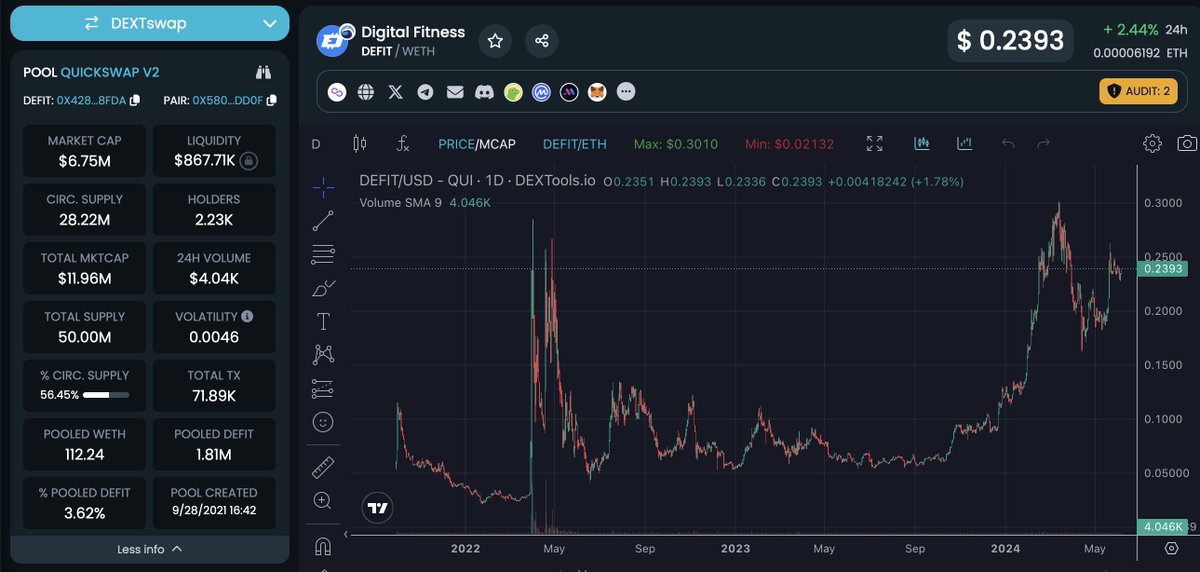Image resolution: width=1200 pixels, height=572 pixels.
Task: Show Volatility info tooltip icon
Action: pos(247,316)
